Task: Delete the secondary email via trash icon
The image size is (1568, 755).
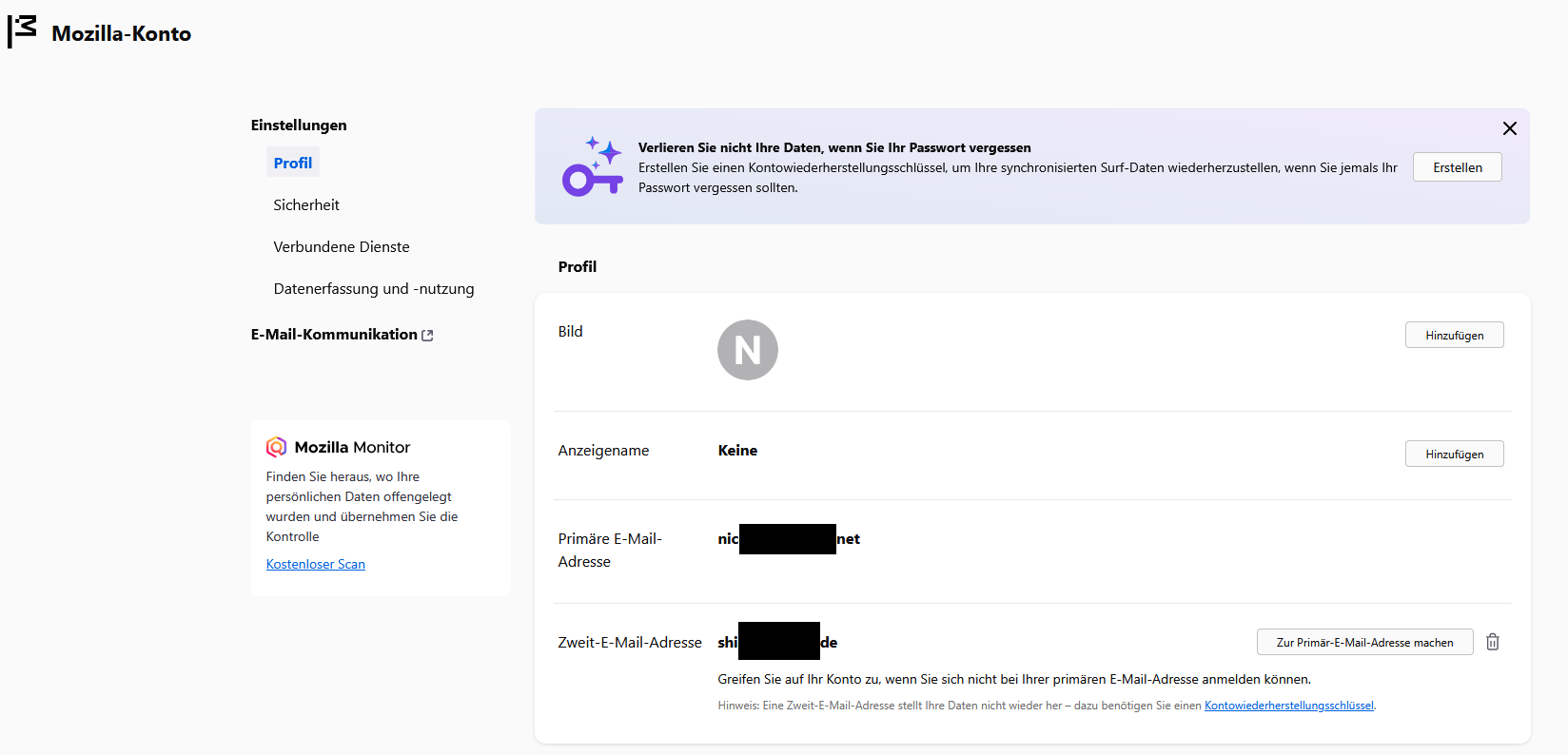Action: 1493,642
